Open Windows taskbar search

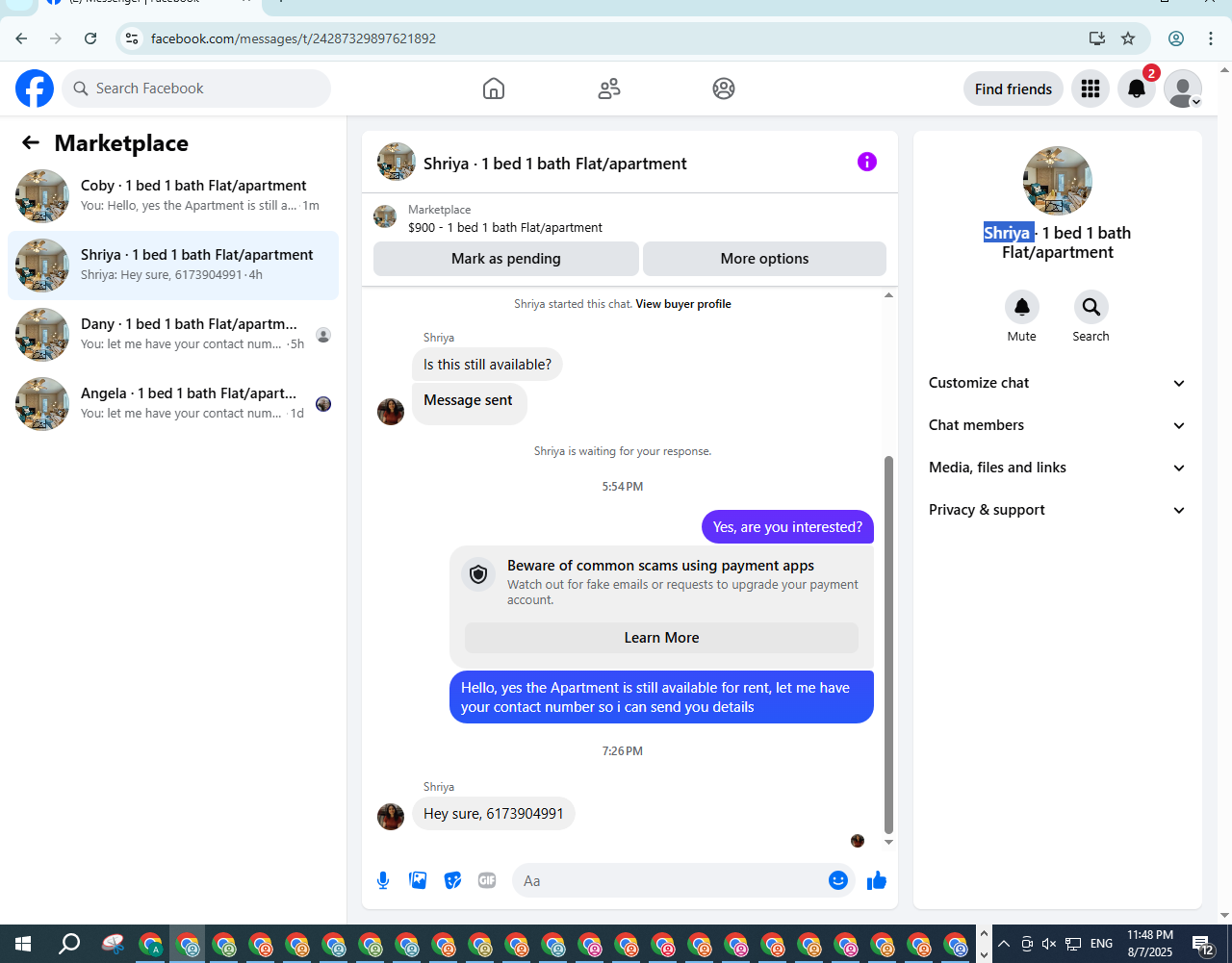pyautogui.click(x=69, y=944)
